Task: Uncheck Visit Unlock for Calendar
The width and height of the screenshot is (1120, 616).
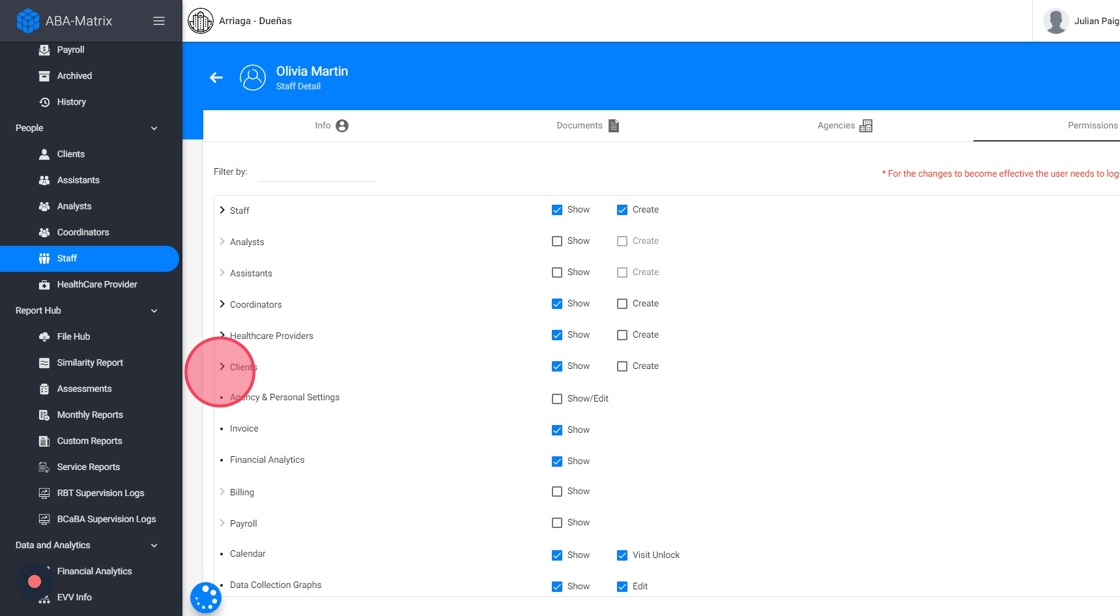Action: pos(622,555)
